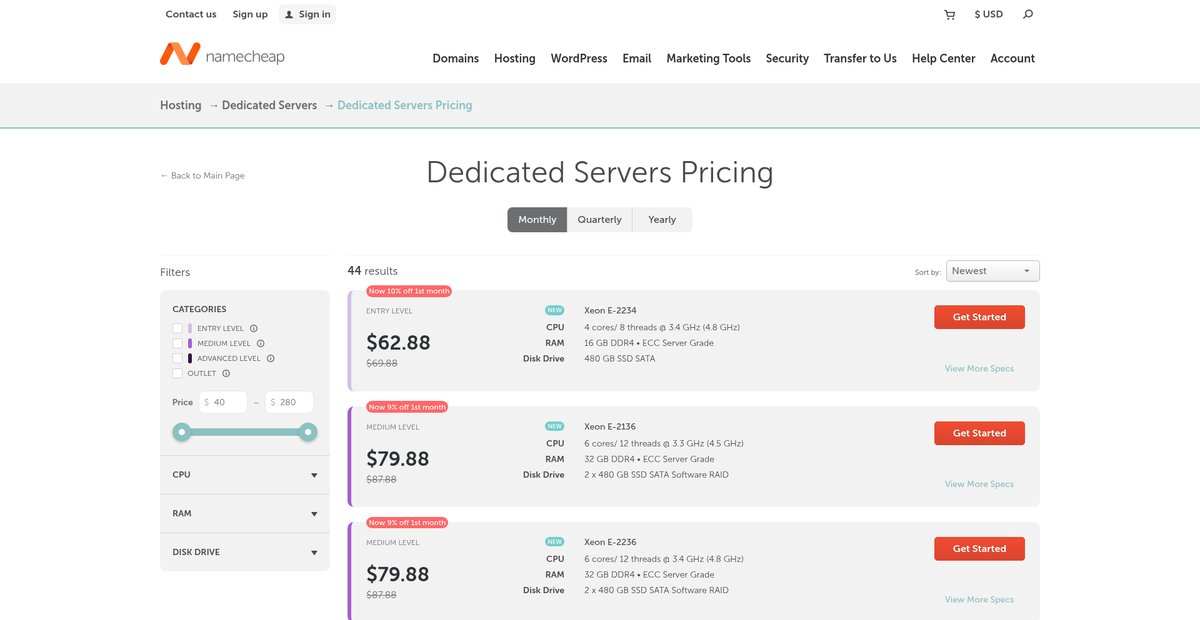Show info icon beside Outlet category
Viewport: 1200px width, 620px height.
coord(226,373)
